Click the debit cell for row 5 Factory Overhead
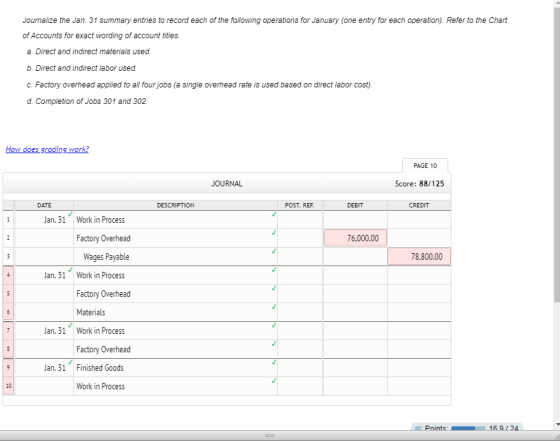 tap(355, 294)
